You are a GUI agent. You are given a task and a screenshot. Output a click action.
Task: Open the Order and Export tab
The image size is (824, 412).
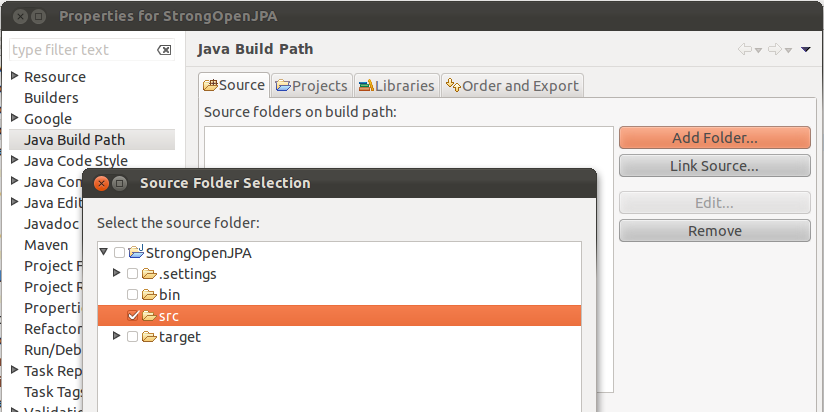click(x=511, y=86)
